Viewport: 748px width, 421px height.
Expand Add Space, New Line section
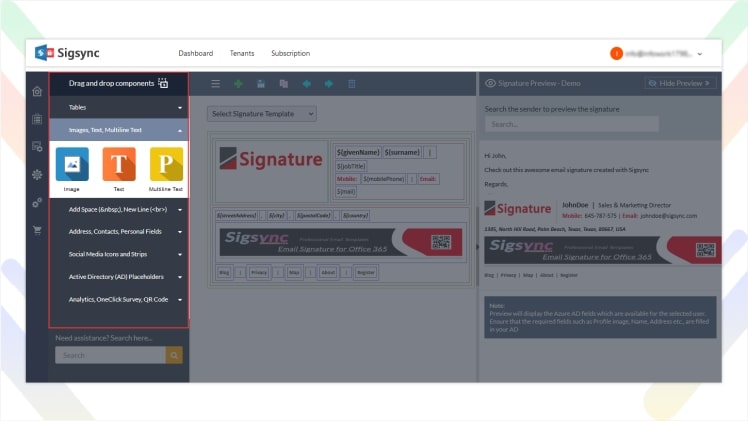[119, 209]
